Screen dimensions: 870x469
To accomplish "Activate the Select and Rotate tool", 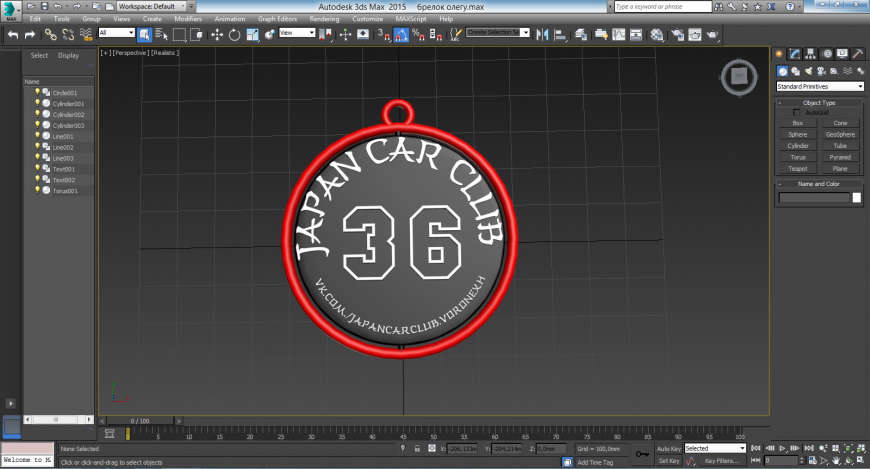I will [x=234, y=34].
